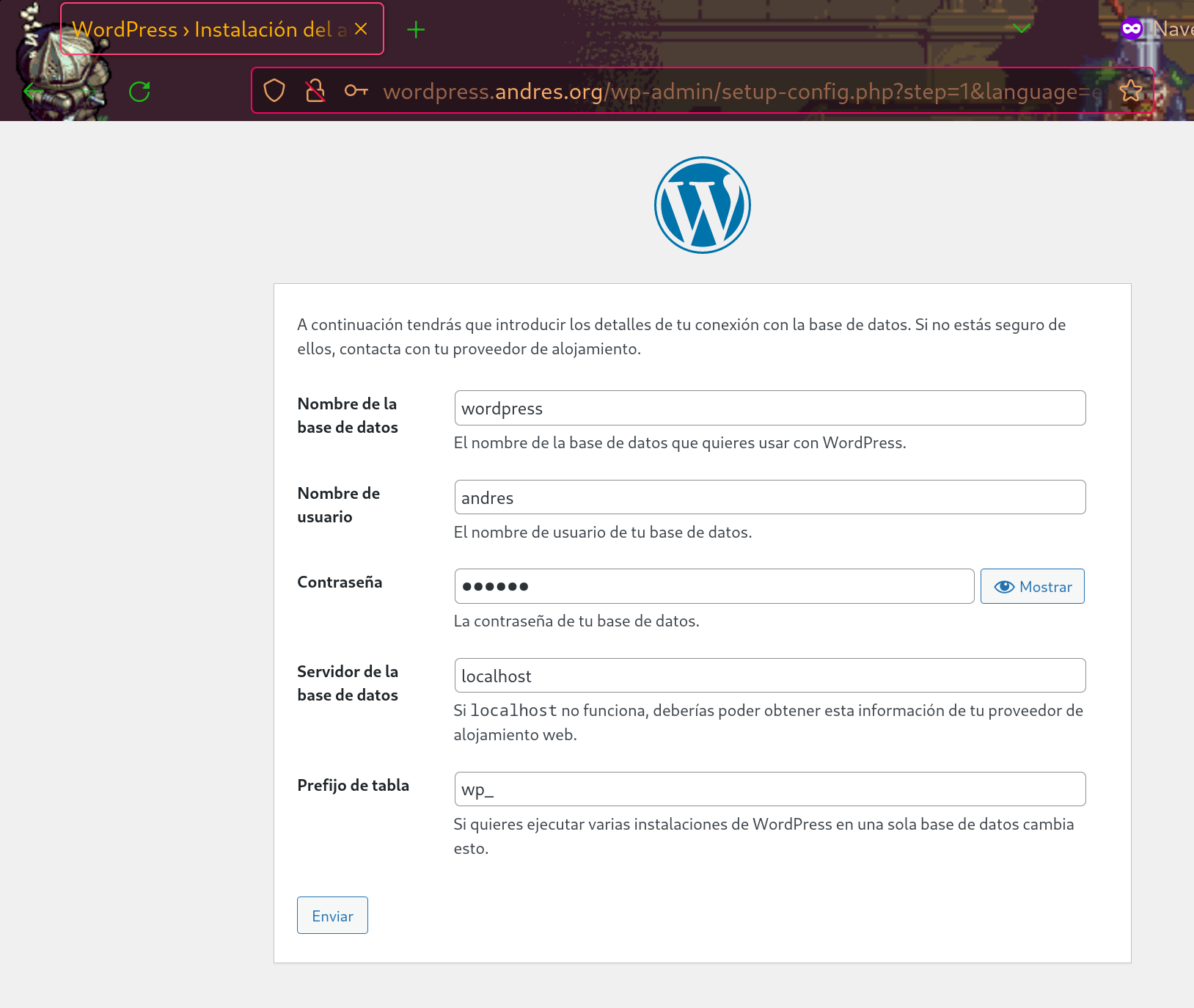Open a new tab with plus icon
The width and height of the screenshot is (1194, 1008).
416,29
